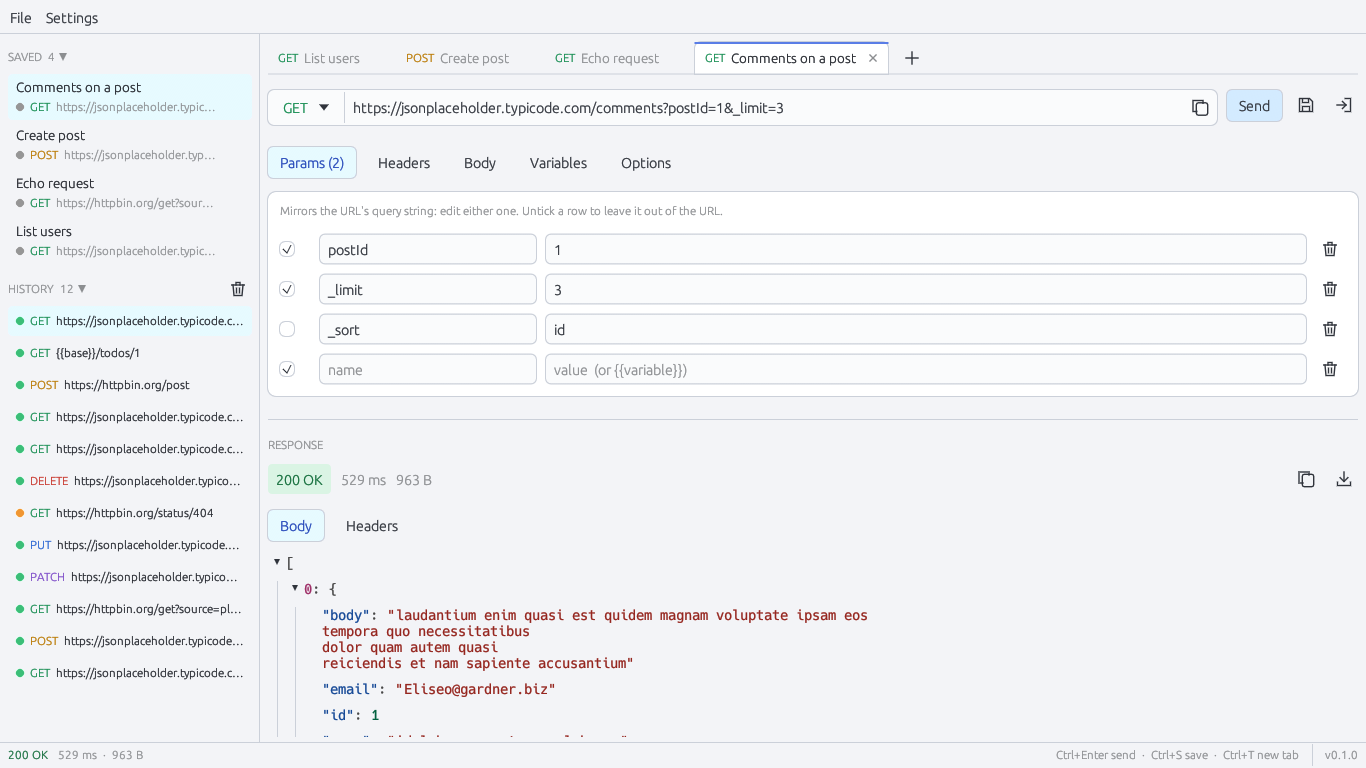Open saved request Comments on a post
The image size is (1366, 768).
point(130,97)
